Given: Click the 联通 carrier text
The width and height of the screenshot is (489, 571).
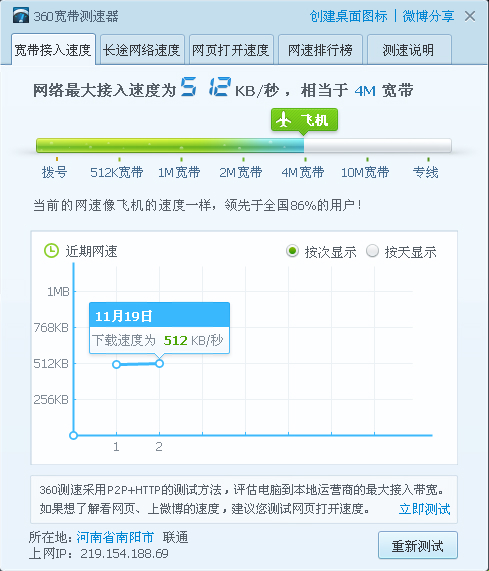Looking at the screenshot, I should click(175, 537).
